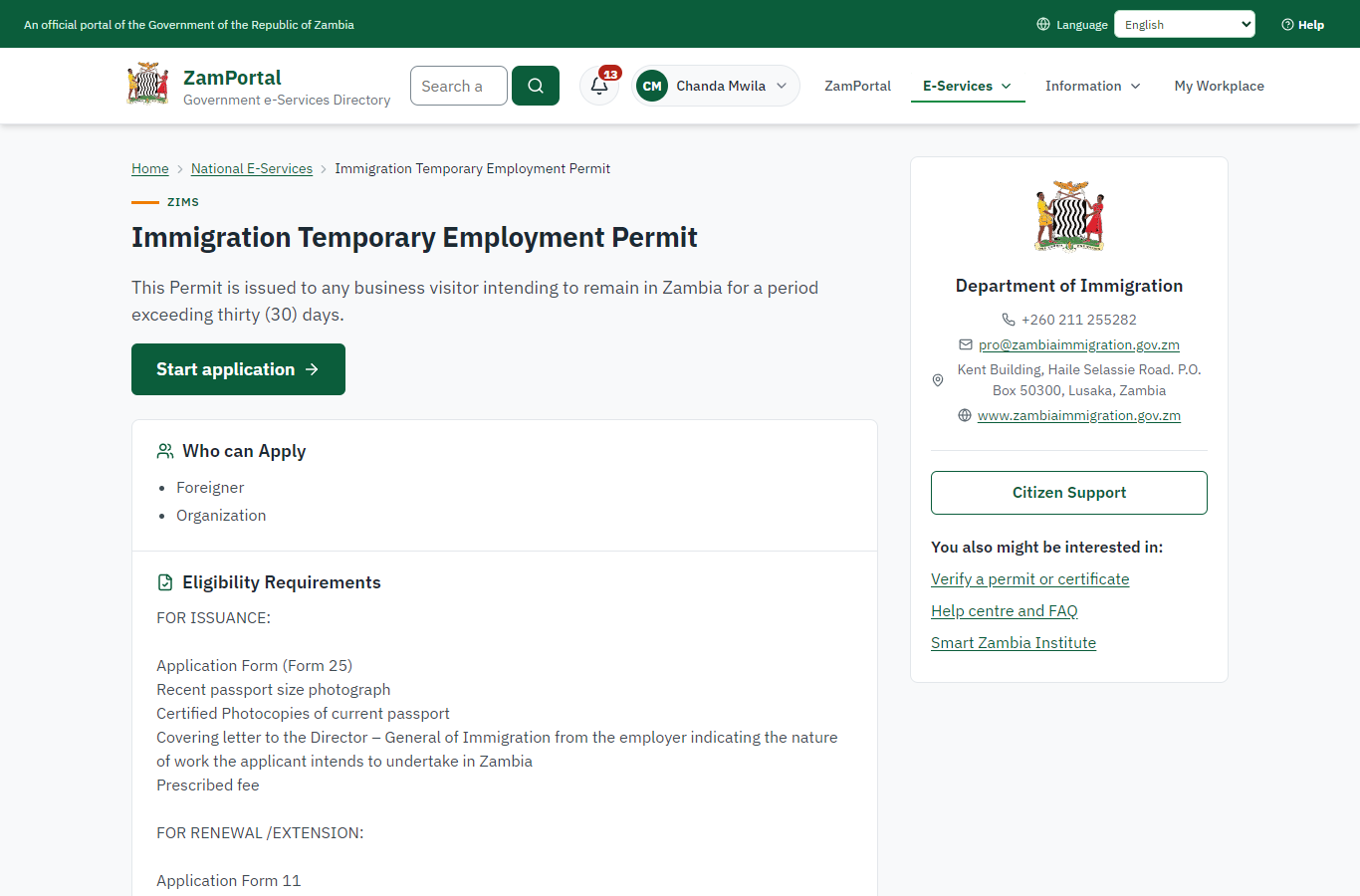Click the Help link in top bar
The width and height of the screenshot is (1360, 896).
1303,24
